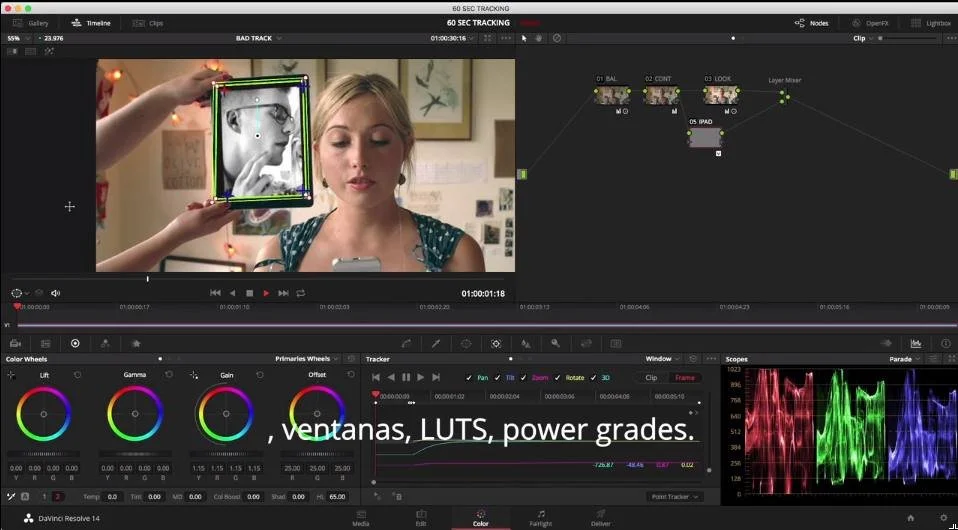Select the 05 IPAD node

pyautogui.click(x=705, y=138)
